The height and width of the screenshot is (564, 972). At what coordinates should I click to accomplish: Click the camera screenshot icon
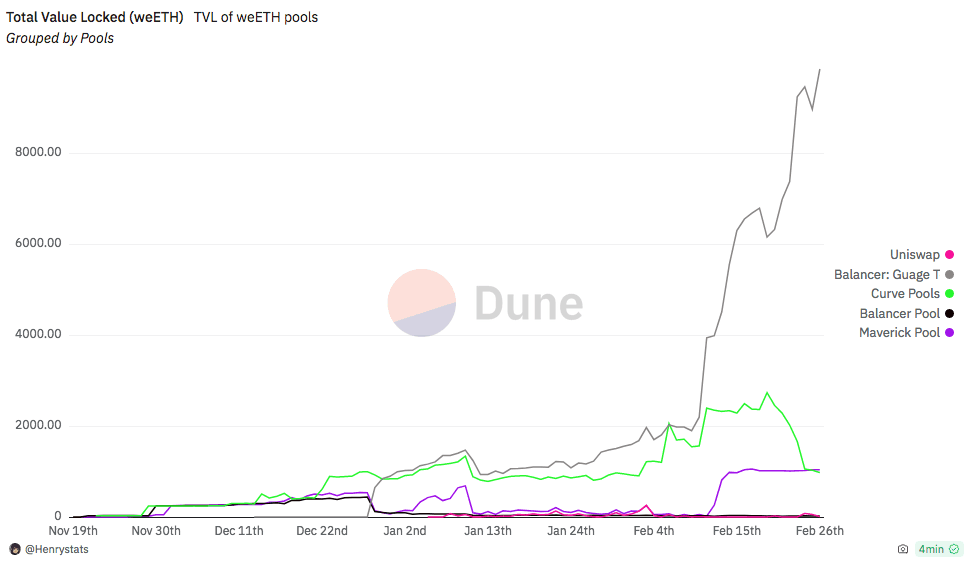(x=903, y=549)
